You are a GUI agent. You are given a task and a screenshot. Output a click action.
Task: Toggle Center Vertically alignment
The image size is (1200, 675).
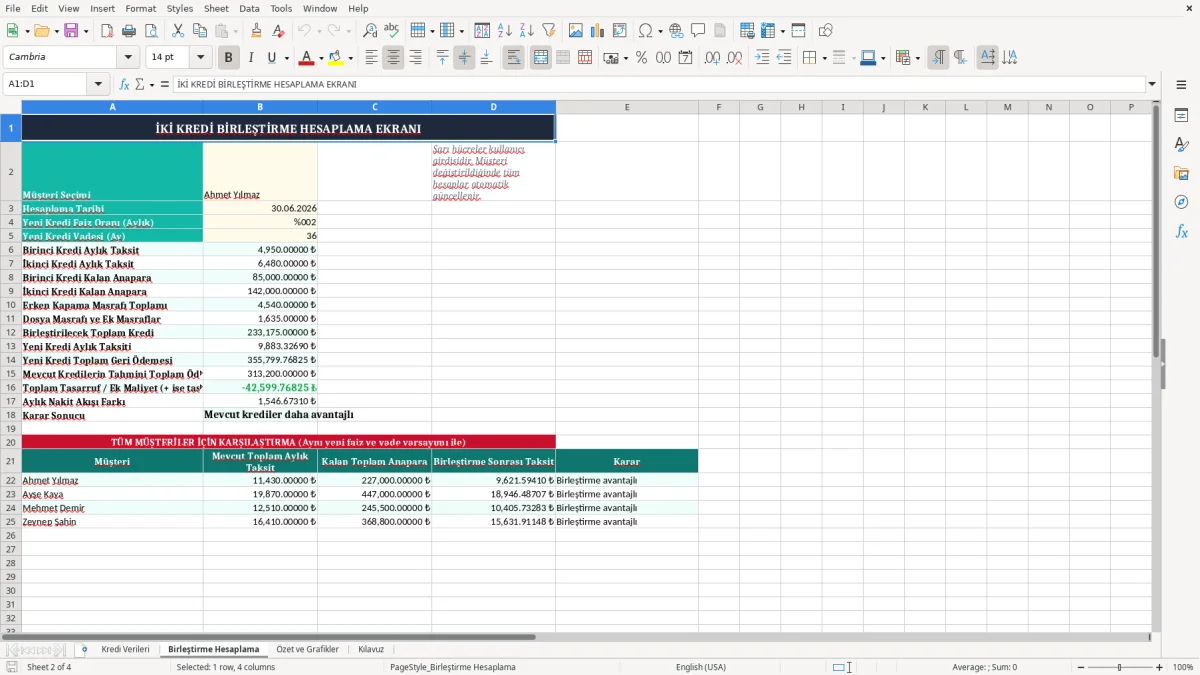464,58
